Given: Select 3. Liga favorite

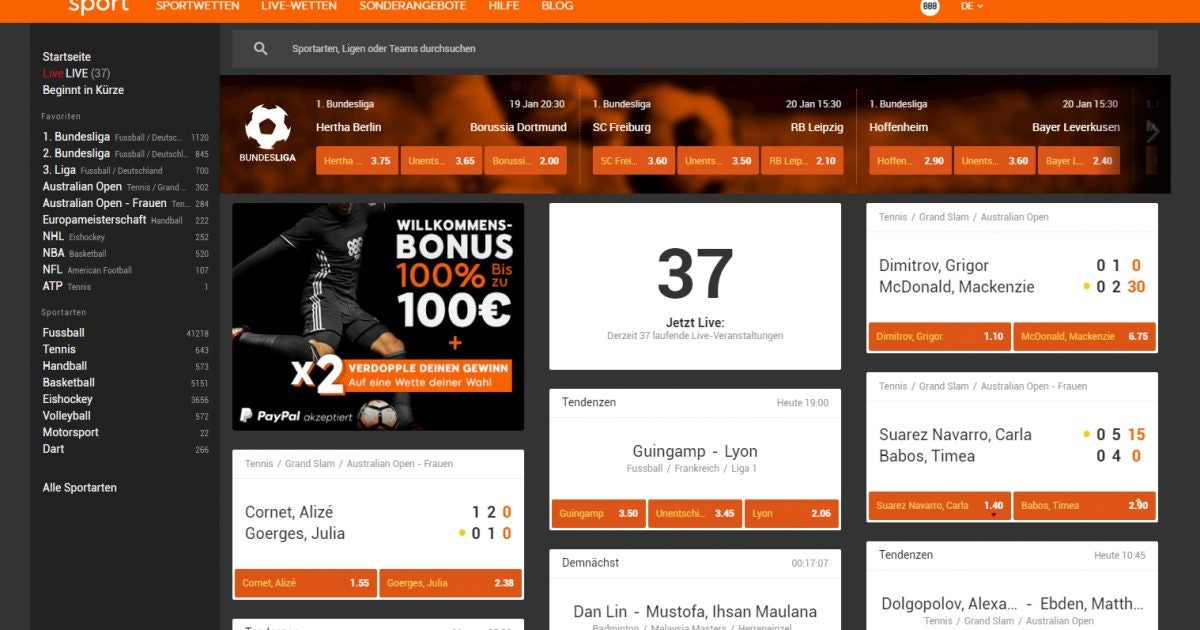Looking at the screenshot, I should [x=125, y=170].
